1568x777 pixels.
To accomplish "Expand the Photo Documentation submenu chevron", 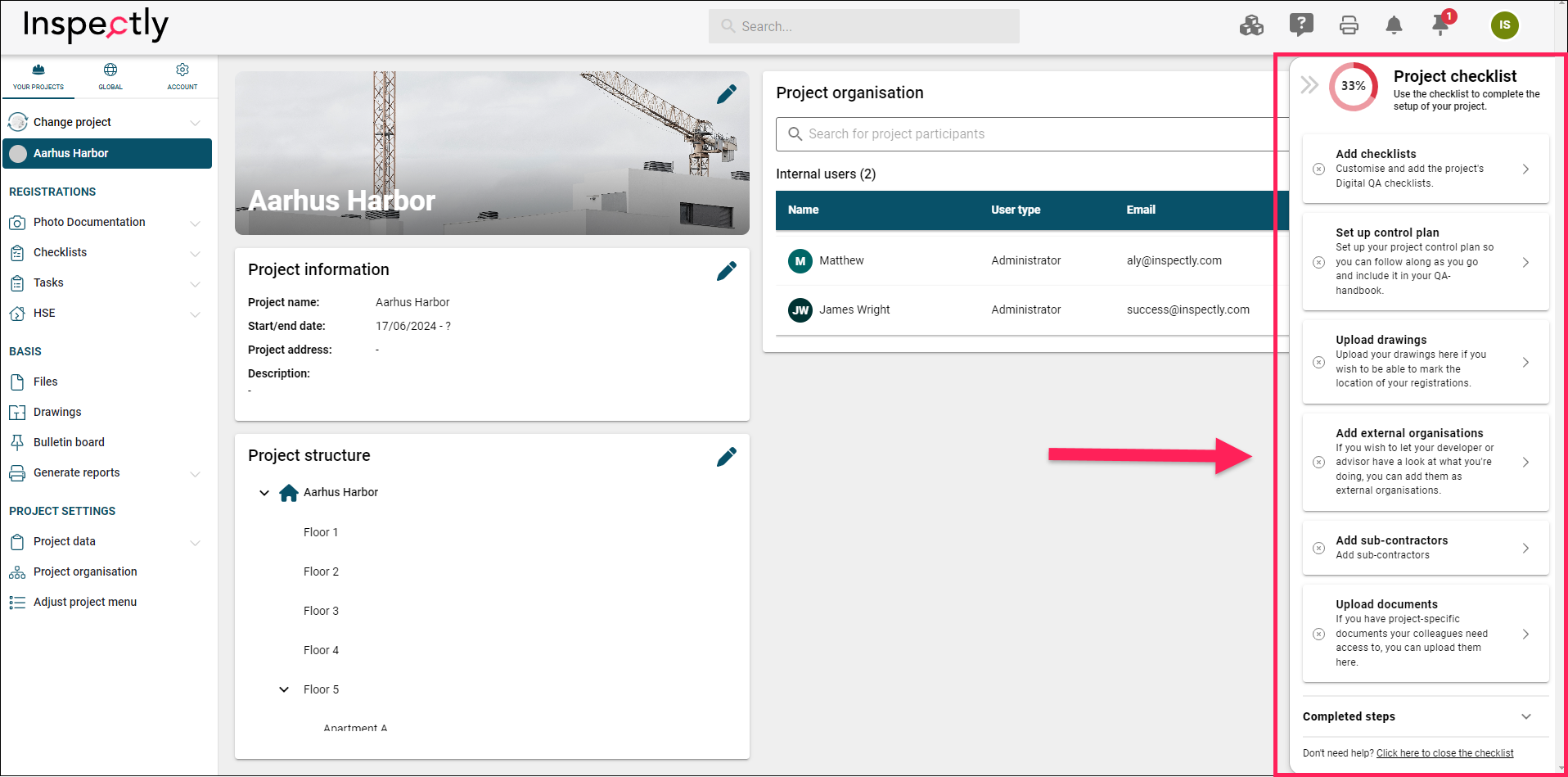I will point(195,224).
